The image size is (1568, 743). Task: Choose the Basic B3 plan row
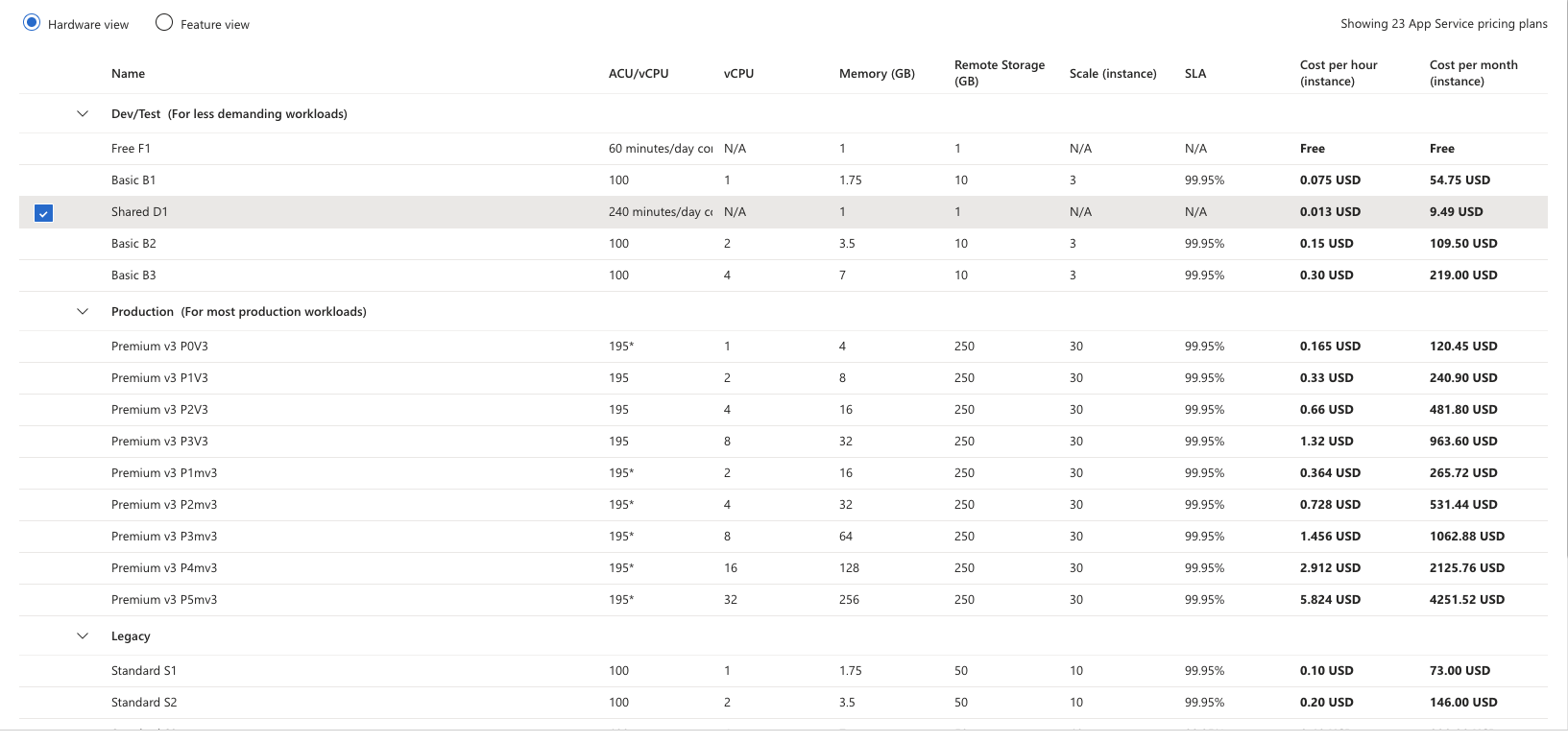133,276
